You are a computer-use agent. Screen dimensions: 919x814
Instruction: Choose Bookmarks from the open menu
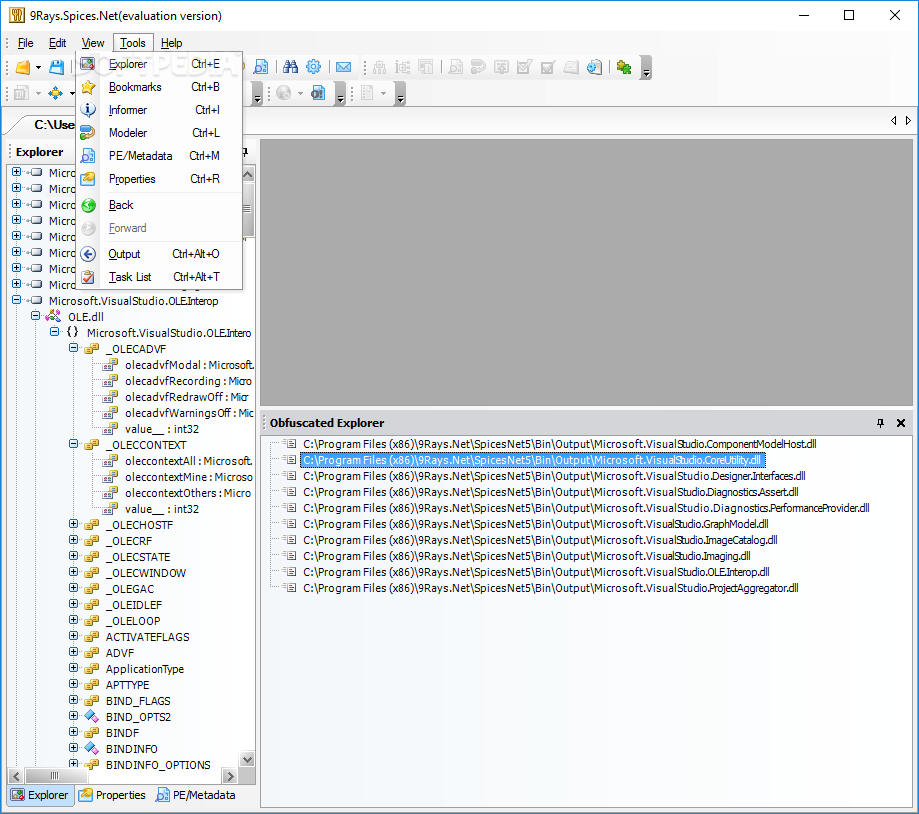(x=159, y=87)
